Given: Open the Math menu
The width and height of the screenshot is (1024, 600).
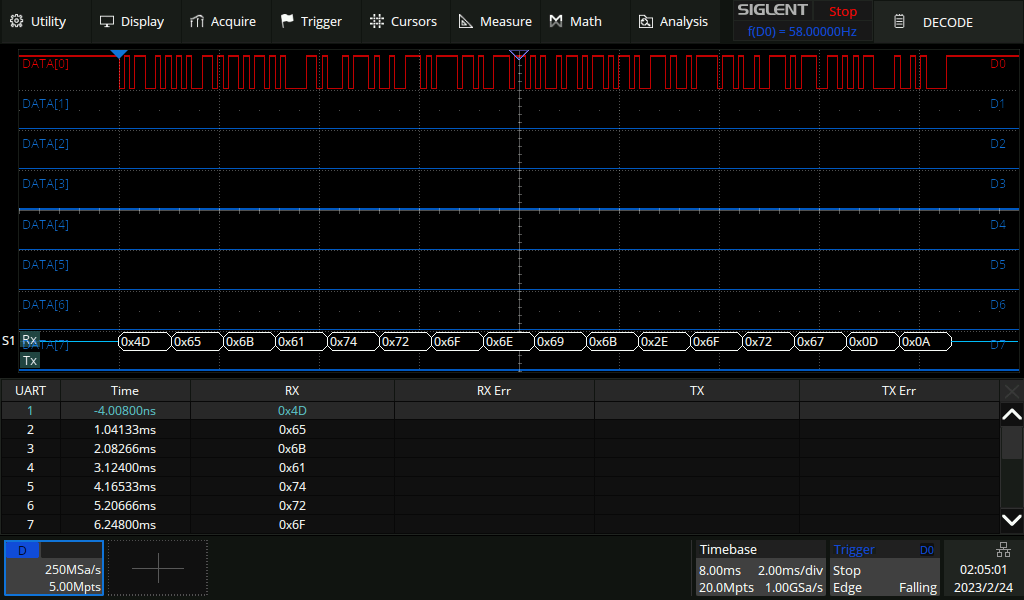Looking at the screenshot, I should coord(576,21).
